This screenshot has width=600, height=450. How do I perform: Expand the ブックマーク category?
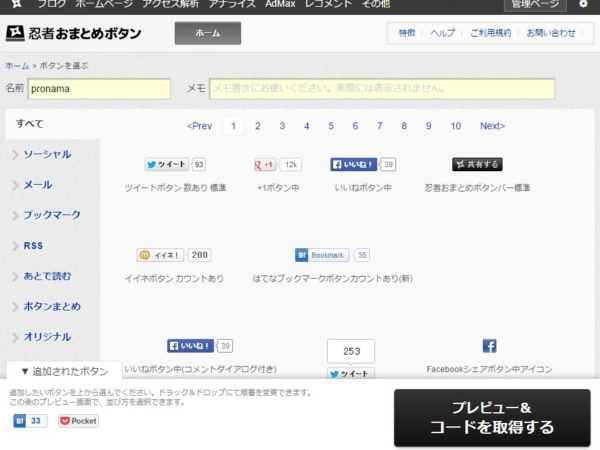(52, 215)
